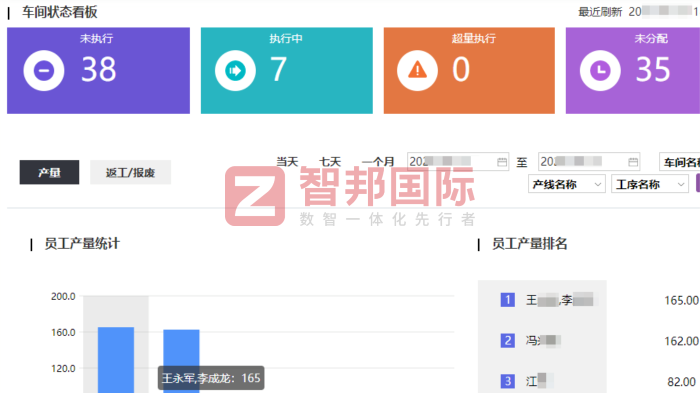Viewport: 700px width, 394px height.
Task: Click the 162.00 ranking value
Action: [681, 341]
